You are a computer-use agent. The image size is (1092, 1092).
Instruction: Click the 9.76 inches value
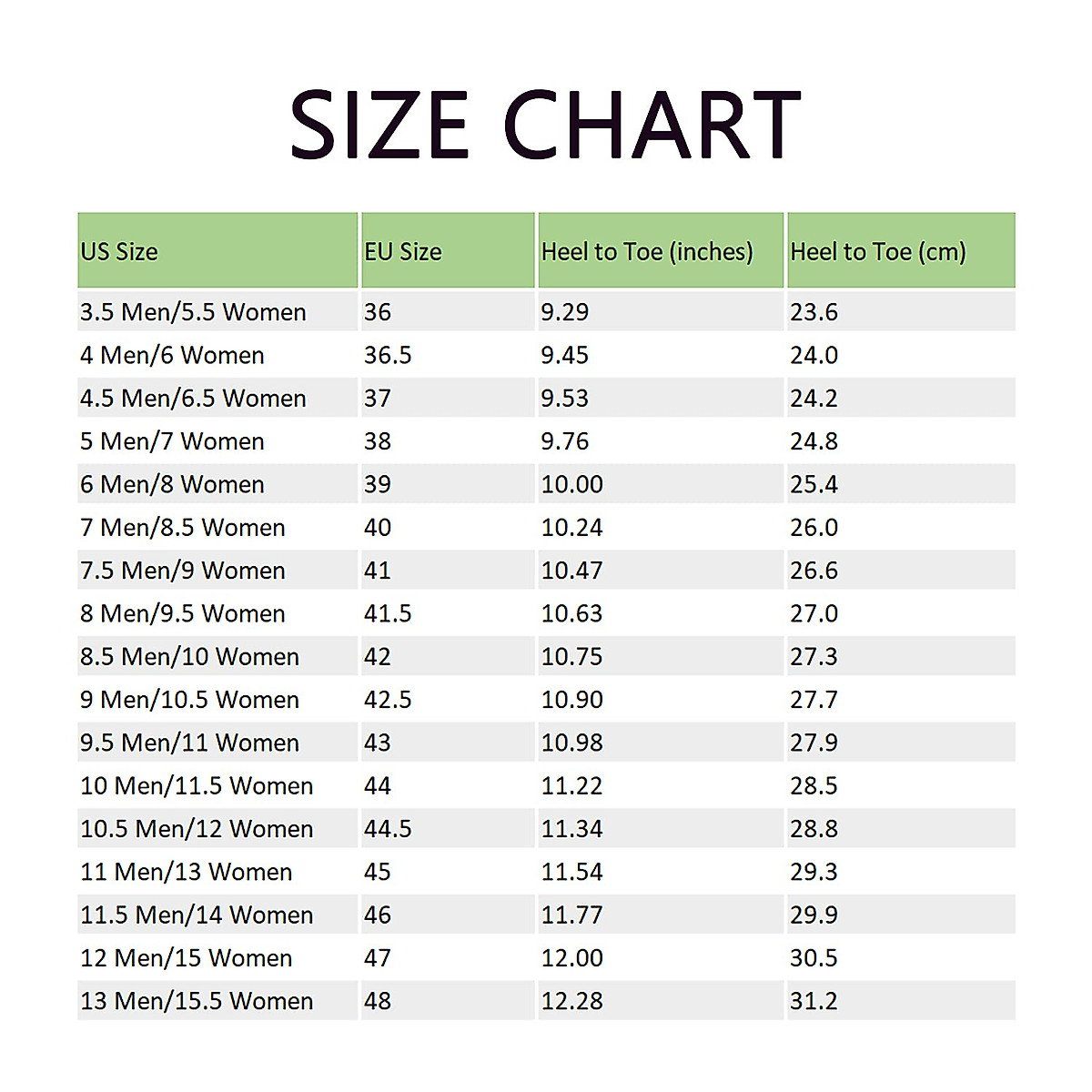tap(565, 441)
